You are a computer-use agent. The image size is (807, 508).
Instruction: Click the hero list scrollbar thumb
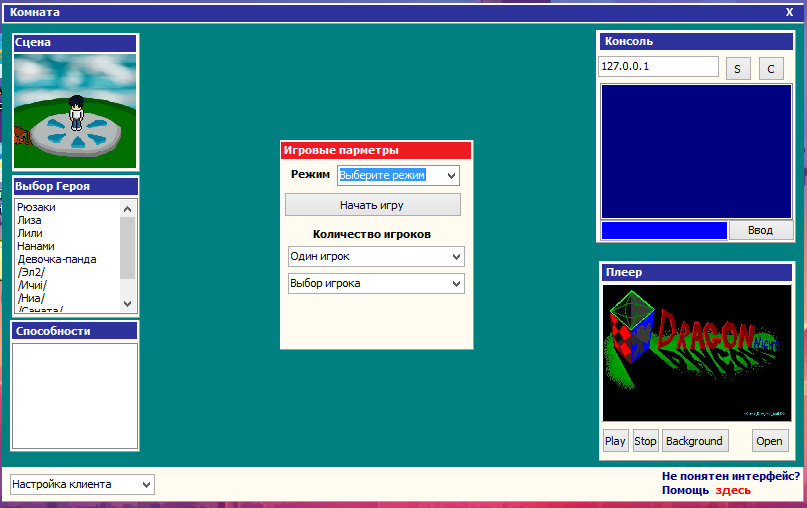click(128, 248)
